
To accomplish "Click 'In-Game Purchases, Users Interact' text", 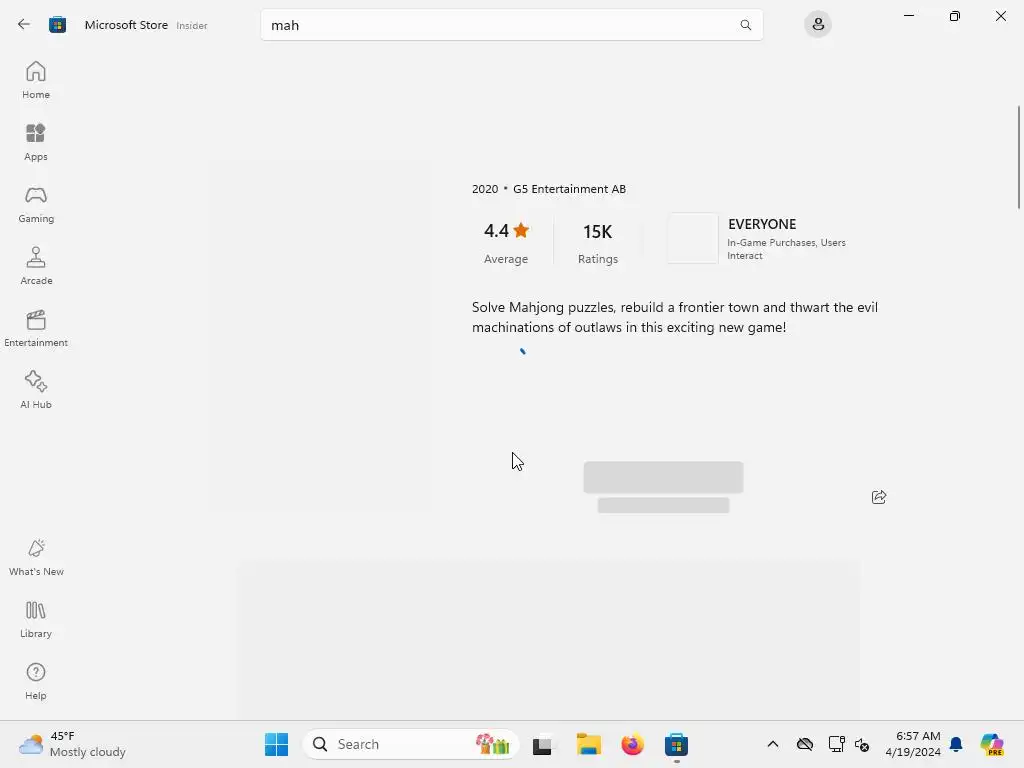I will pos(786,249).
